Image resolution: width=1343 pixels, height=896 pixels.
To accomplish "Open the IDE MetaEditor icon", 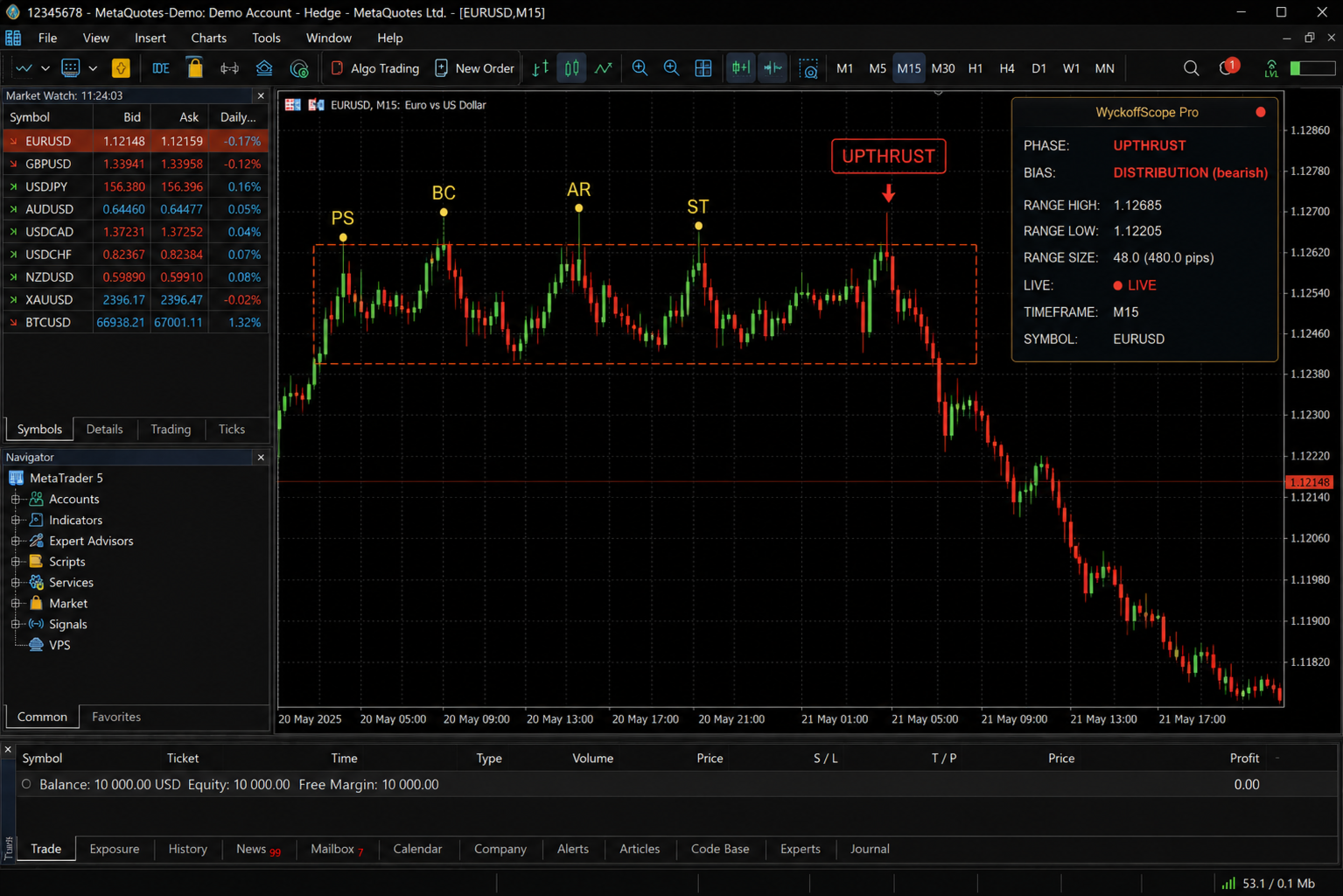I will (x=161, y=68).
